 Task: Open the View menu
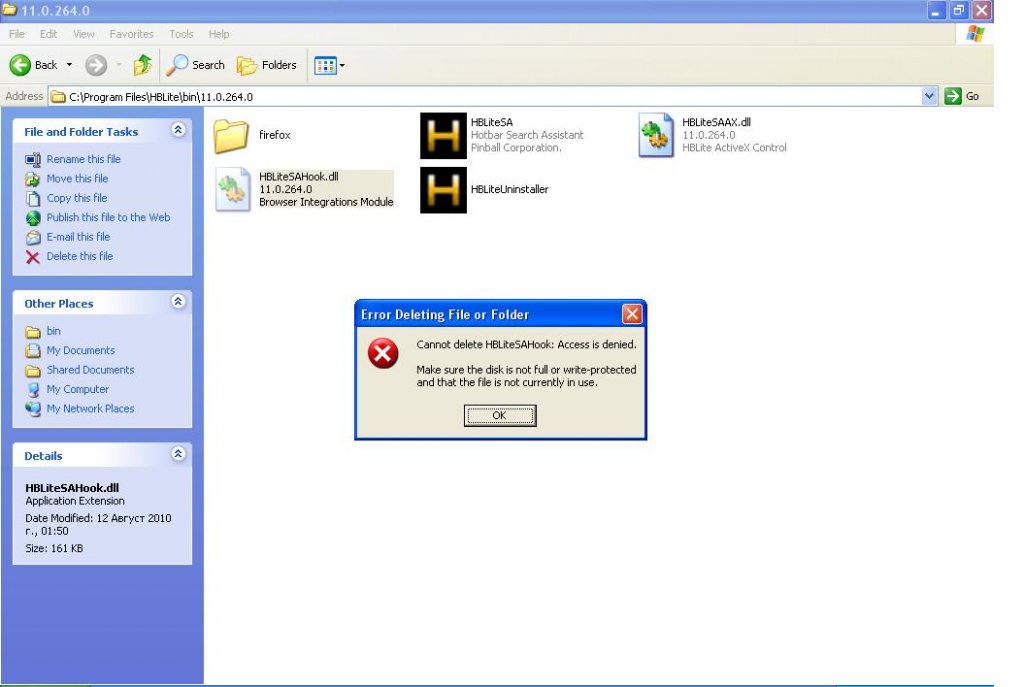[x=84, y=34]
